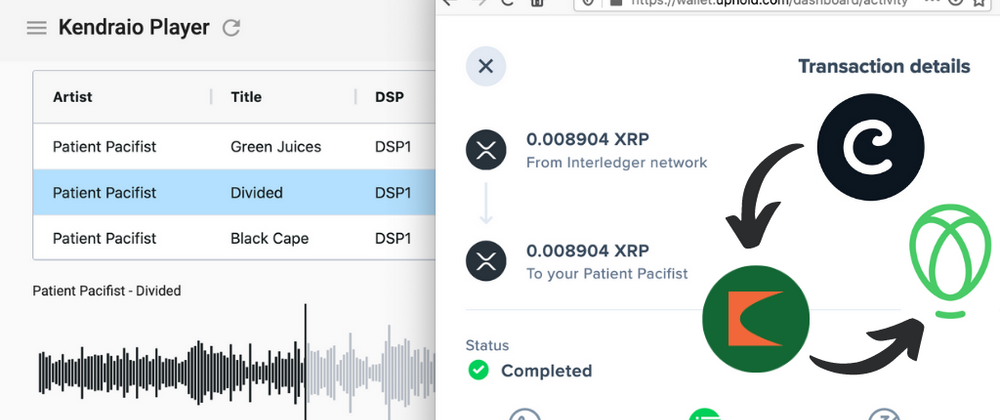Click the 'Patient Pacifist - Divided' now playing label
Screen dimensions: 1000x420
coord(107,291)
